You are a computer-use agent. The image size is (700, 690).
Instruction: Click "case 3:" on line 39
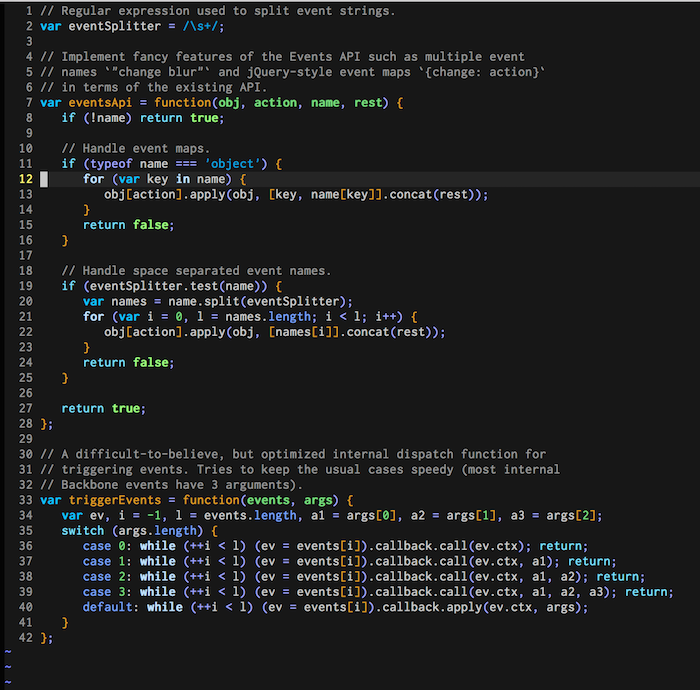coord(108,592)
